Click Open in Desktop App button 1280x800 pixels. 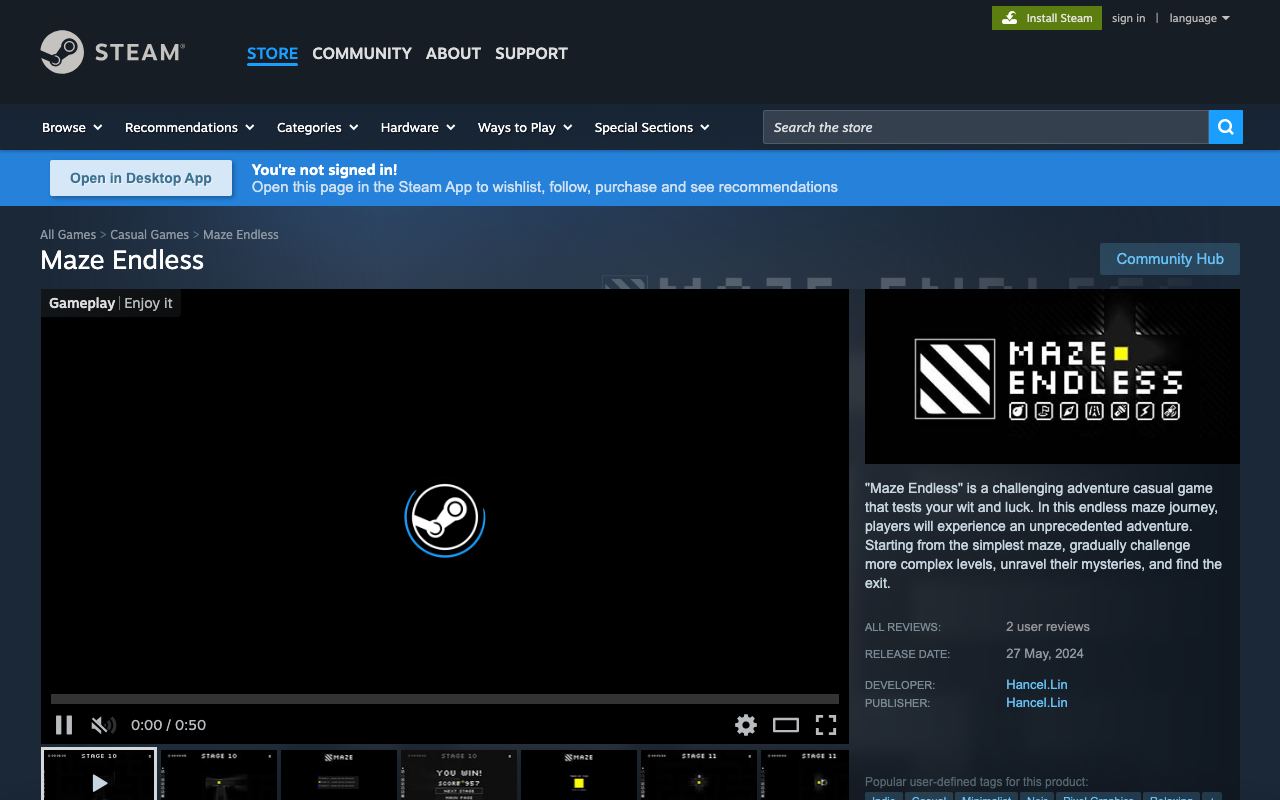[x=141, y=178]
